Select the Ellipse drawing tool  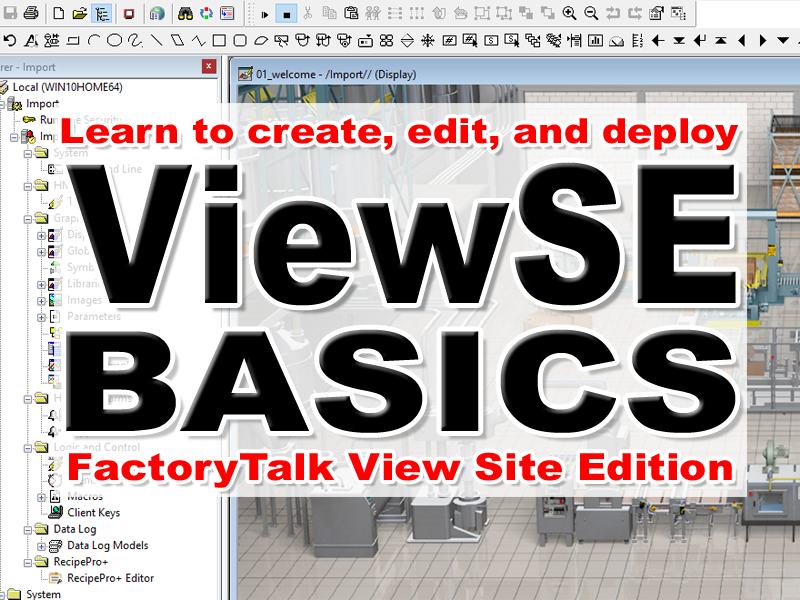click(115, 40)
